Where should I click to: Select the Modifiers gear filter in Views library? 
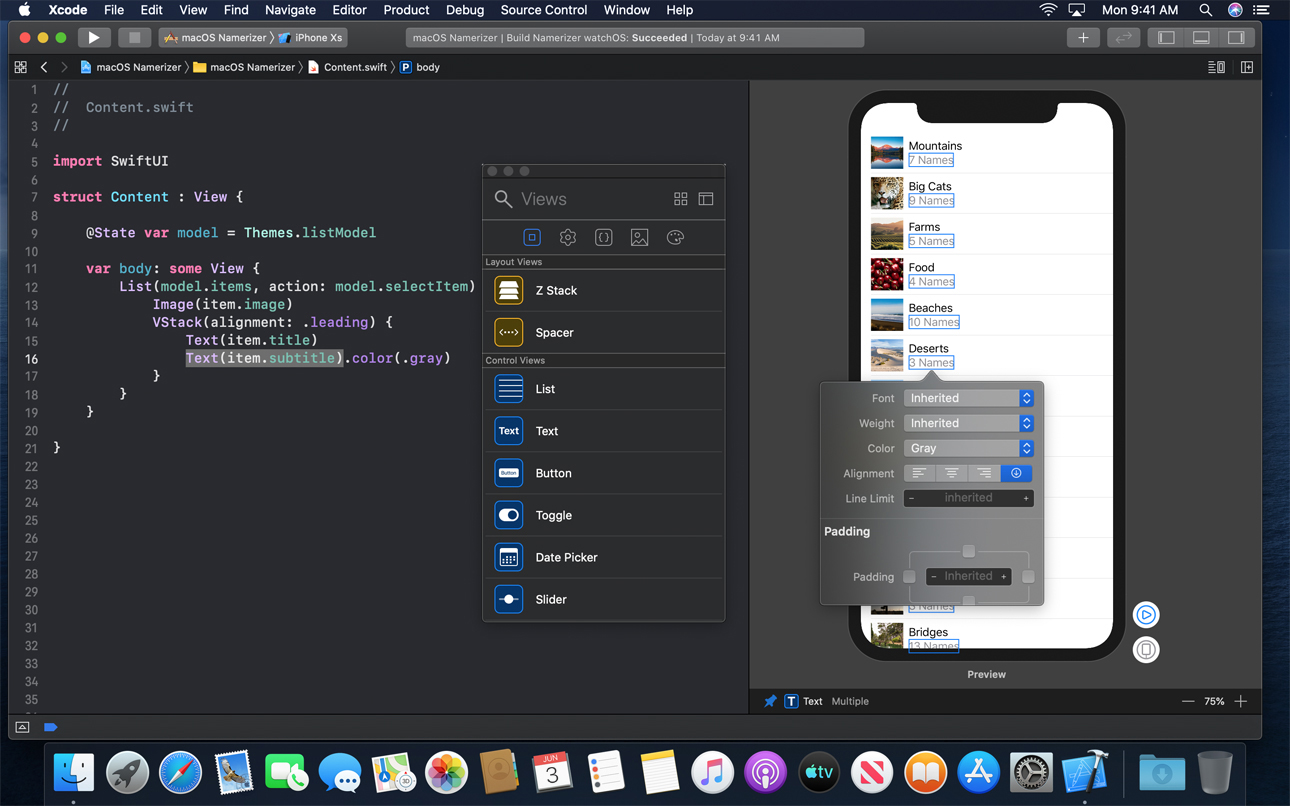568,237
